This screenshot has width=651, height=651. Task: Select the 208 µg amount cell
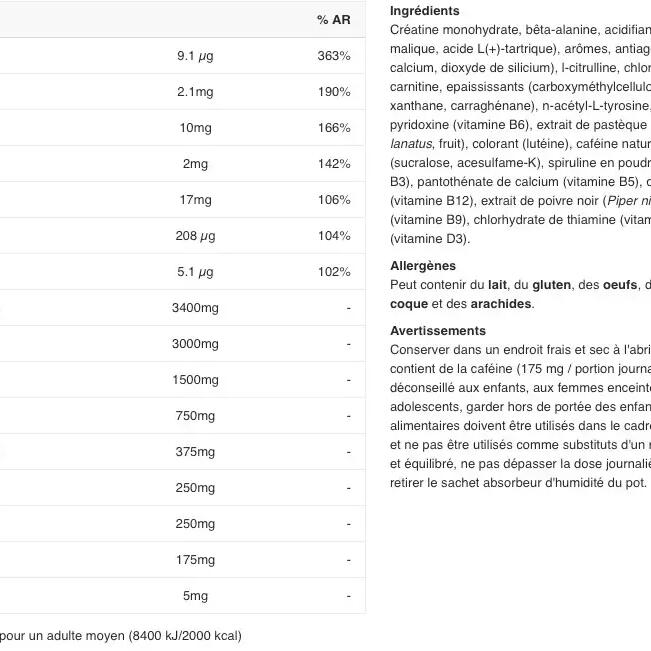coord(195,236)
